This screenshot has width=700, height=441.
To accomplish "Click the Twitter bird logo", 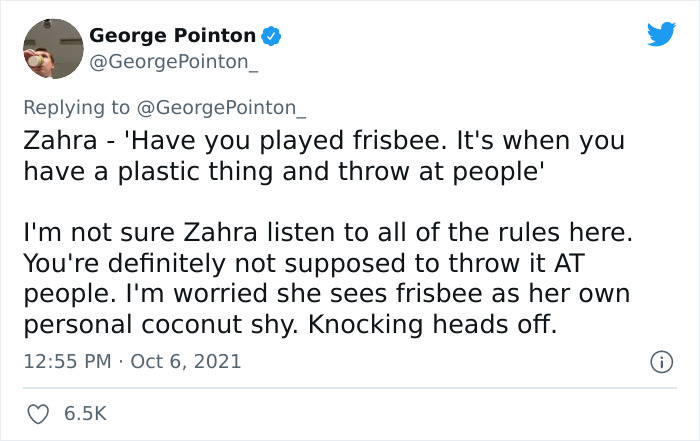I will coord(661,34).
